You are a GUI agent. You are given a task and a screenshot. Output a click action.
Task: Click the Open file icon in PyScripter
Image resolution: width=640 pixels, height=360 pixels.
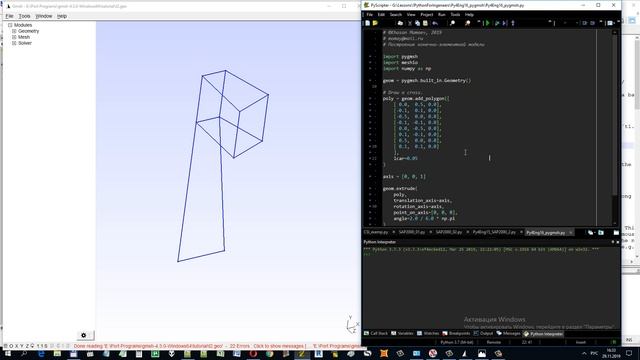tap(376, 23)
